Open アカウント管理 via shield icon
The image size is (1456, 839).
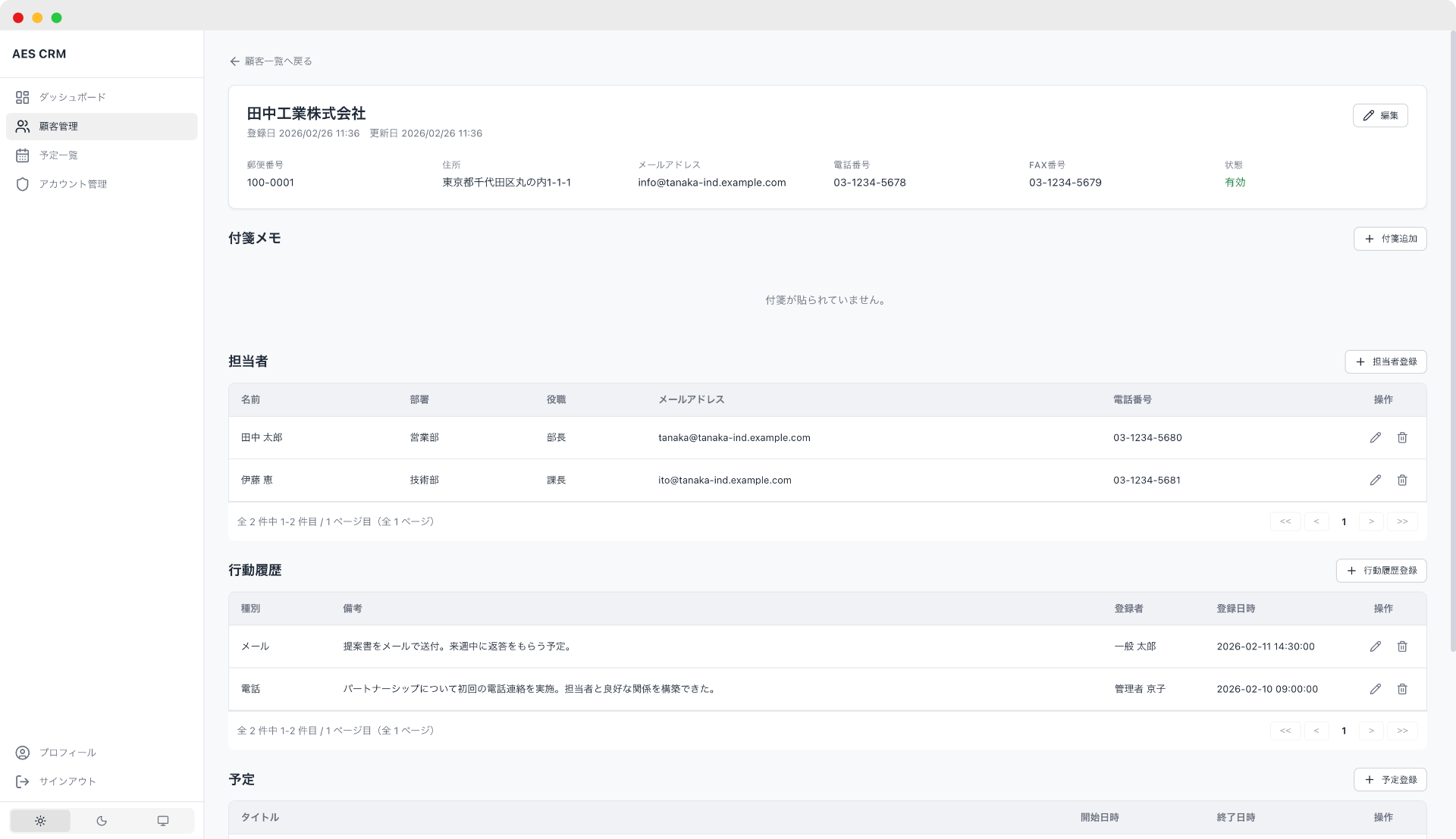tap(22, 183)
